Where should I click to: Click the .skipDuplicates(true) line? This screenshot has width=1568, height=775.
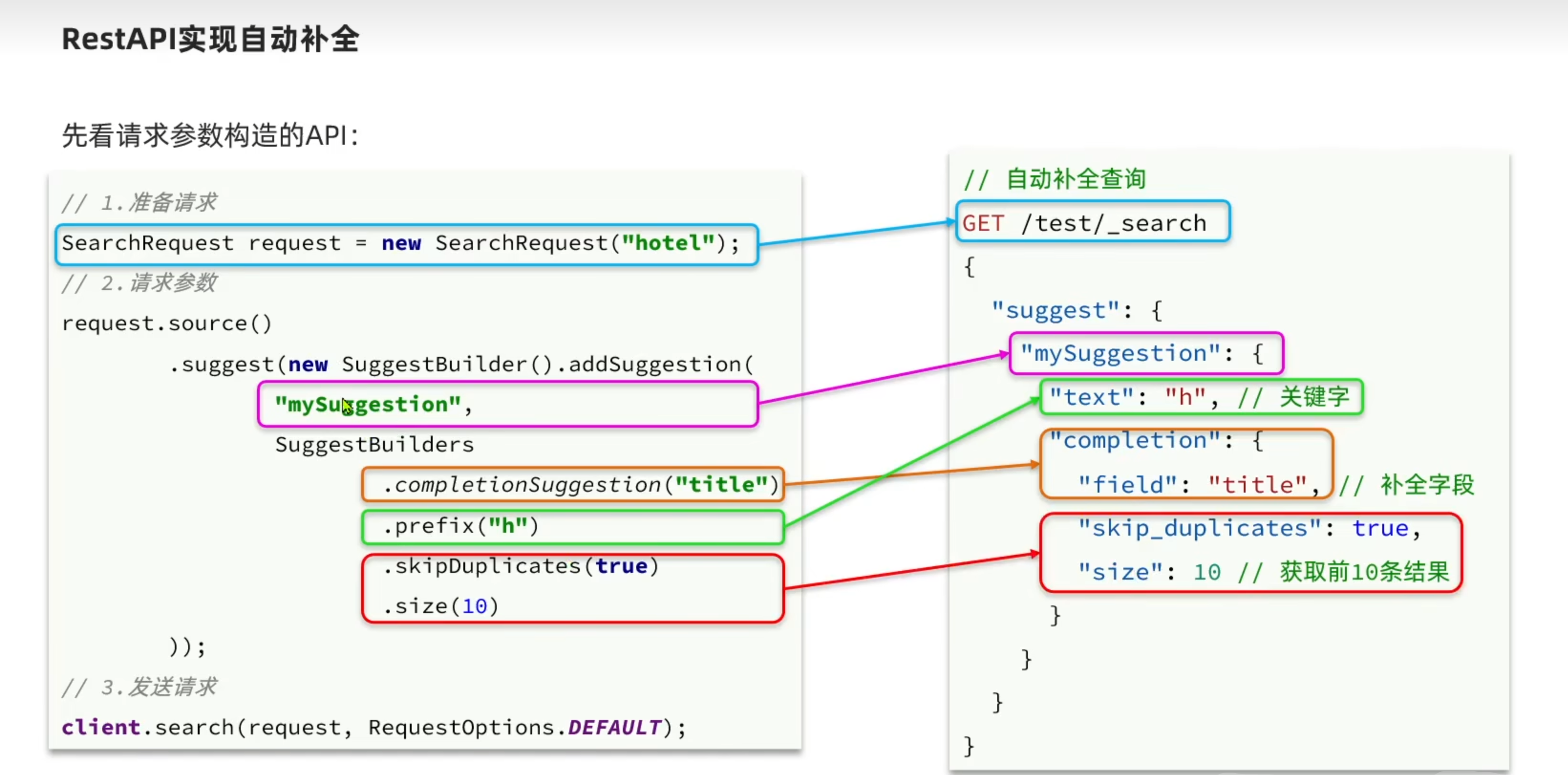click(x=521, y=566)
